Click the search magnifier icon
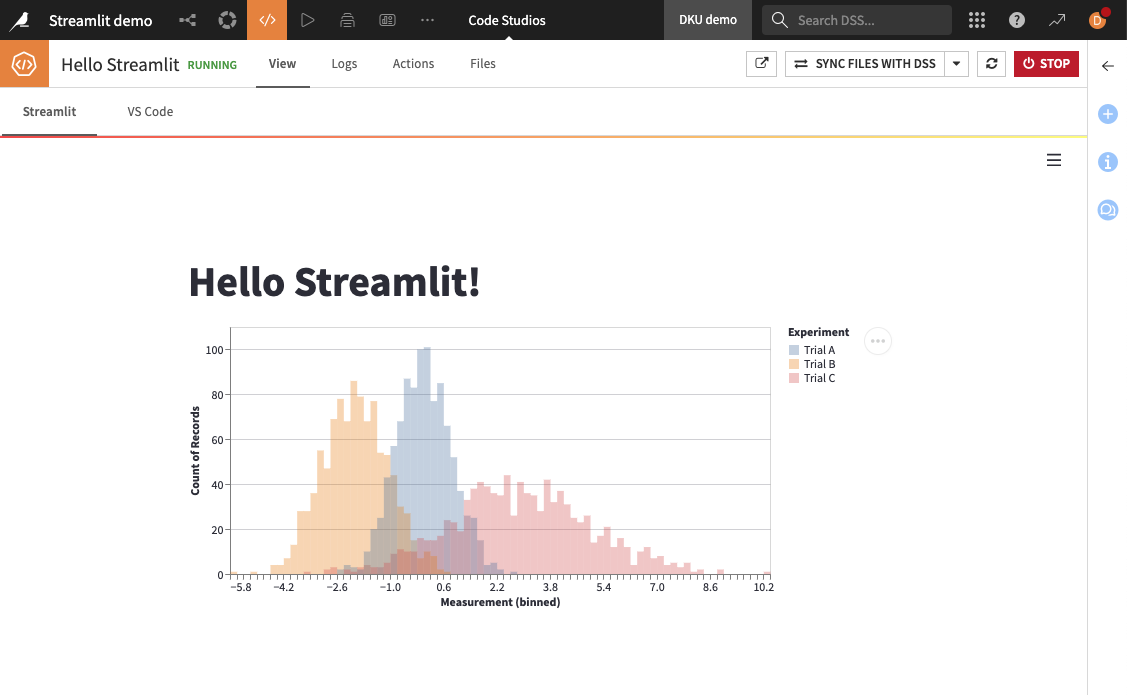This screenshot has width=1127, height=695. pos(780,20)
